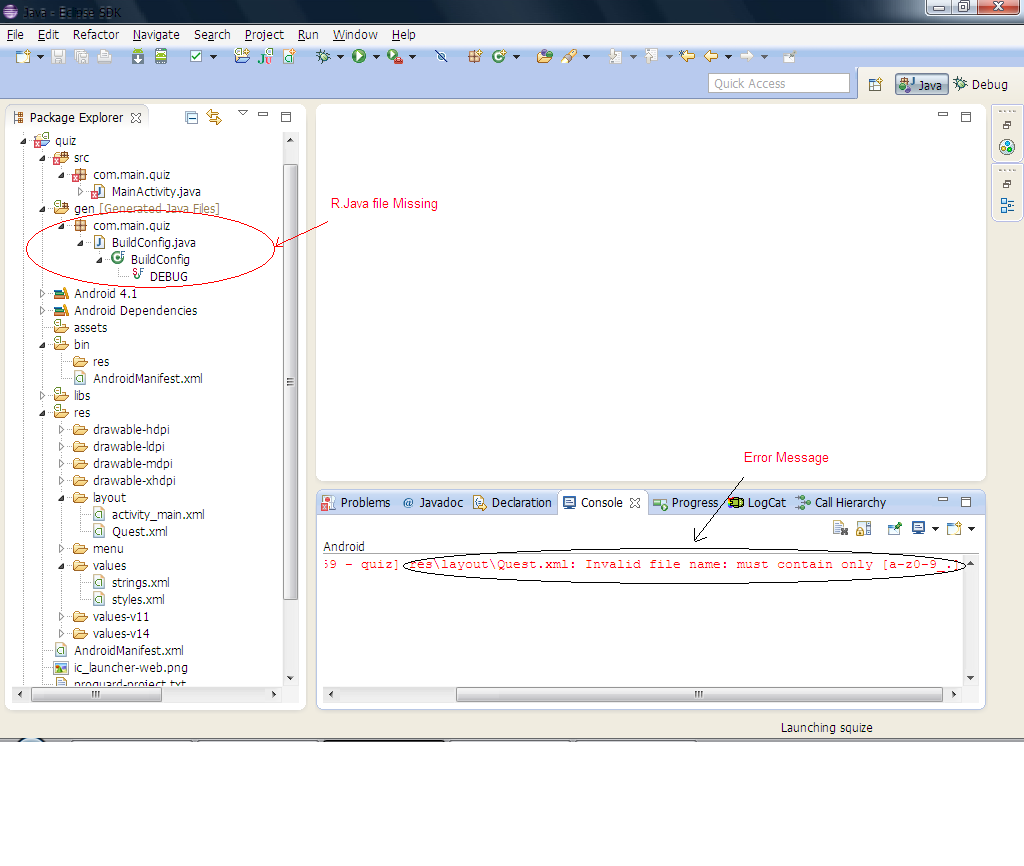Click the Open Type toolbar icon
Screen dimensions: 1024x866
pyautogui.click(x=545, y=57)
